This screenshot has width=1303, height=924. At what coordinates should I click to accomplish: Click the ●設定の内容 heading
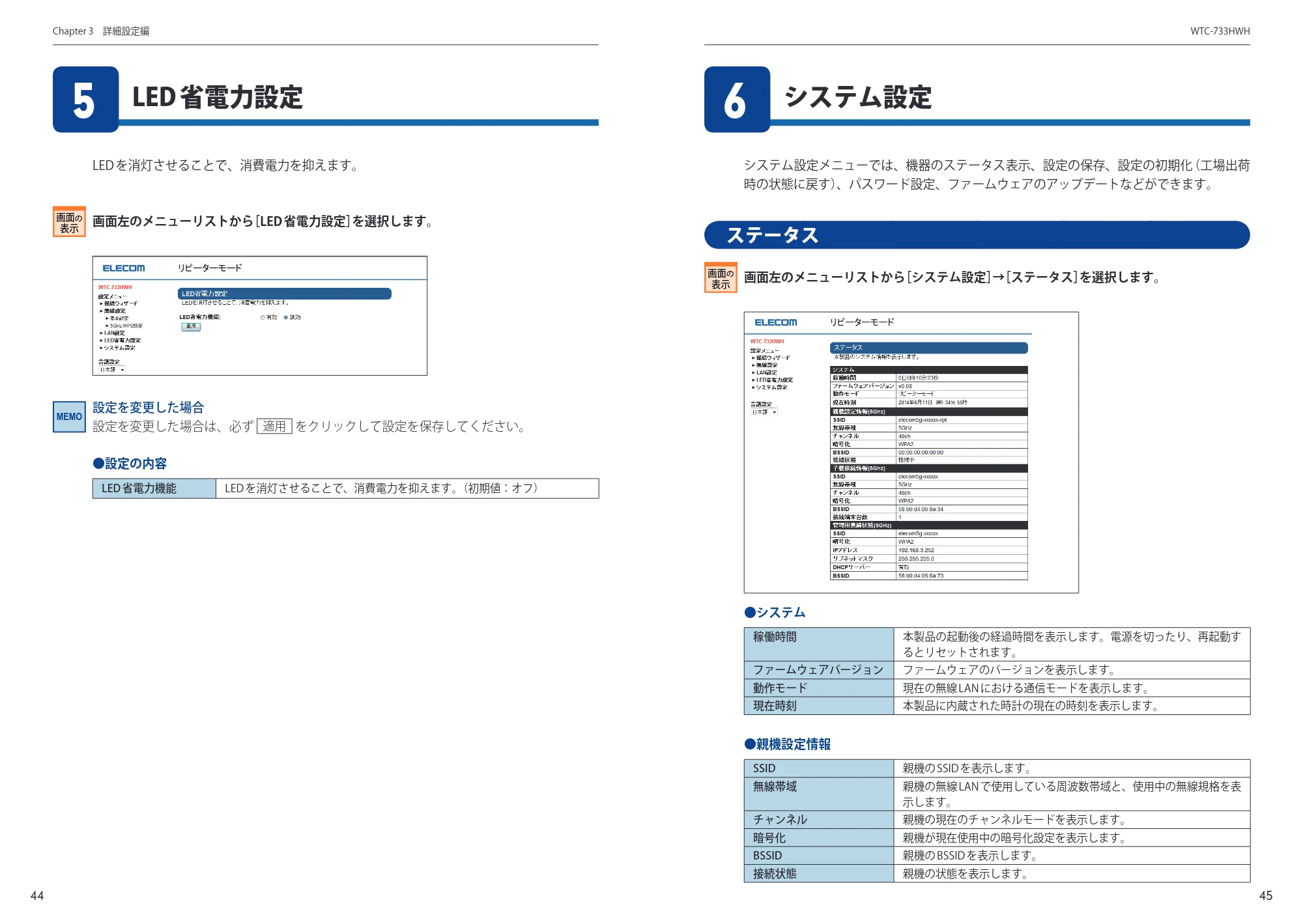[x=130, y=464]
